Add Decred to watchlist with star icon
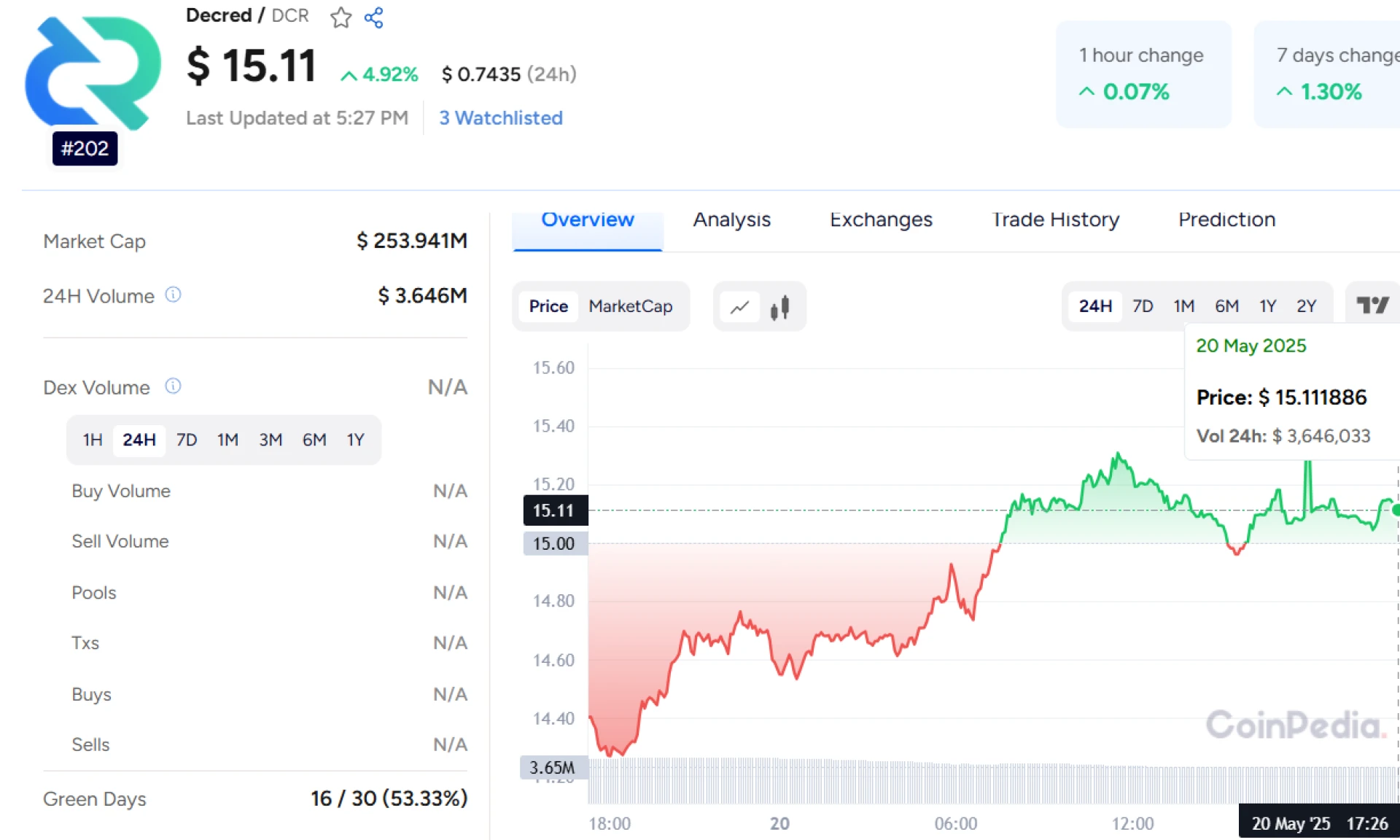Image resolution: width=1400 pixels, height=840 pixels. click(x=341, y=17)
